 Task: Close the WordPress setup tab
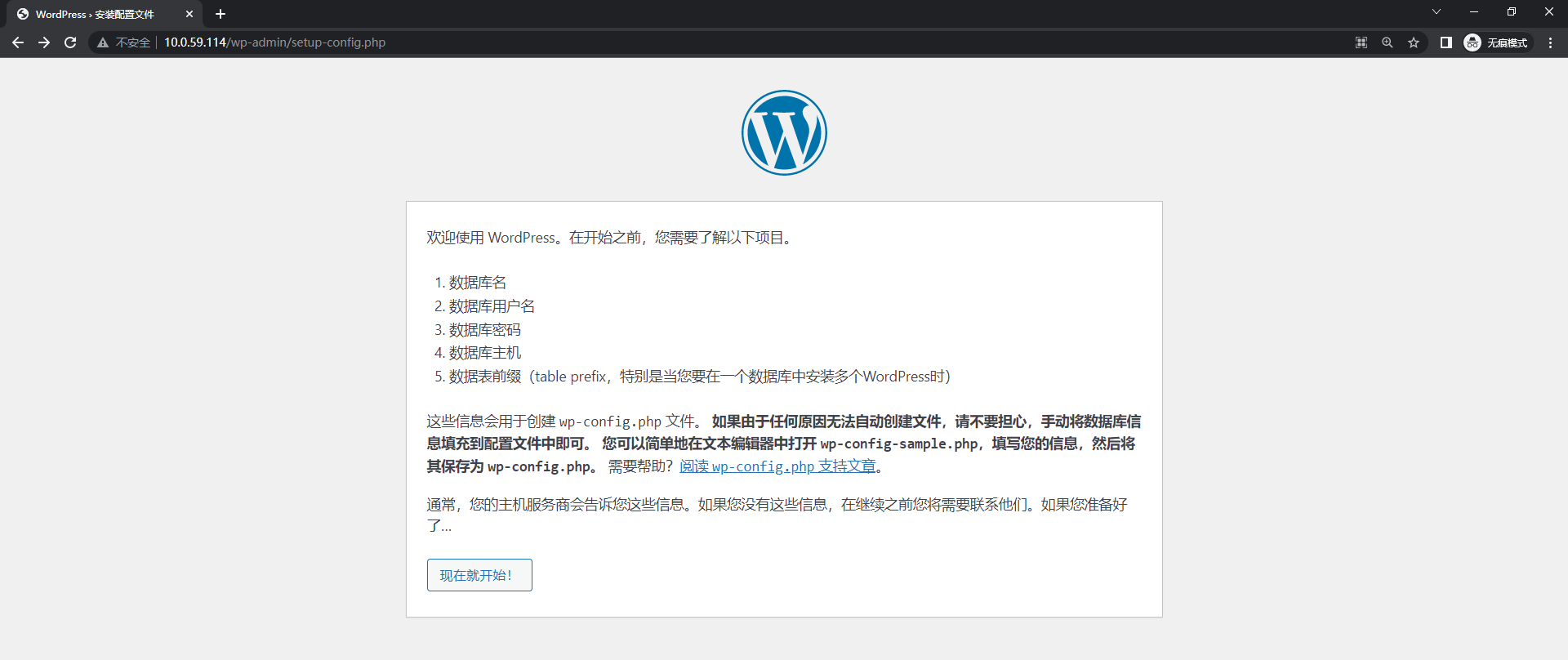point(189,14)
